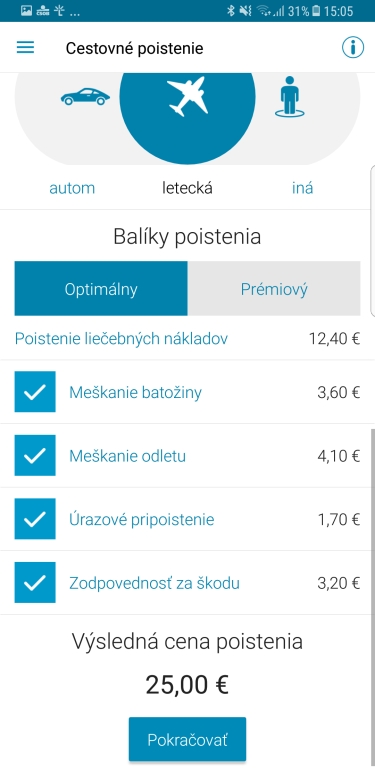The height and width of the screenshot is (771, 375).
Task: Tap the picture notification icon
Action: 26,11
